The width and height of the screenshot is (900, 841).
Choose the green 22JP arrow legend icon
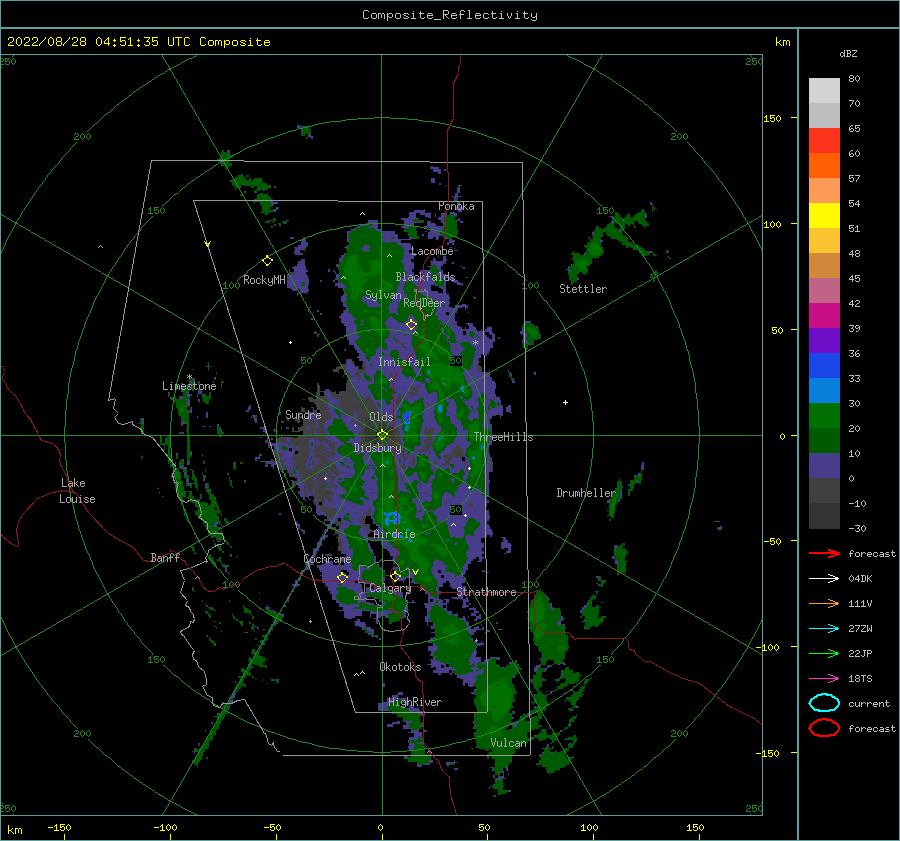(824, 653)
